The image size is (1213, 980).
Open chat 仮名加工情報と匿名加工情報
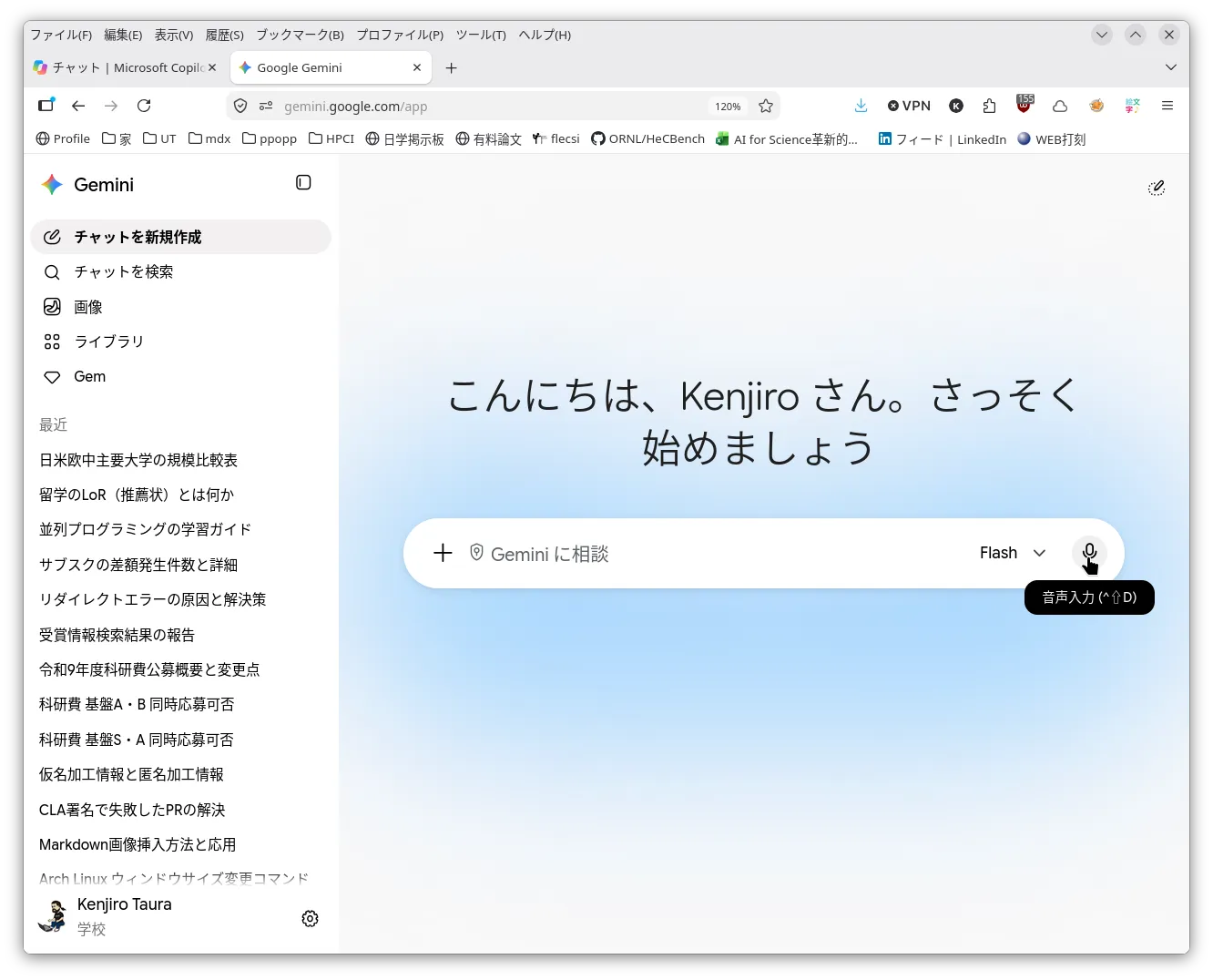pyautogui.click(x=132, y=775)
